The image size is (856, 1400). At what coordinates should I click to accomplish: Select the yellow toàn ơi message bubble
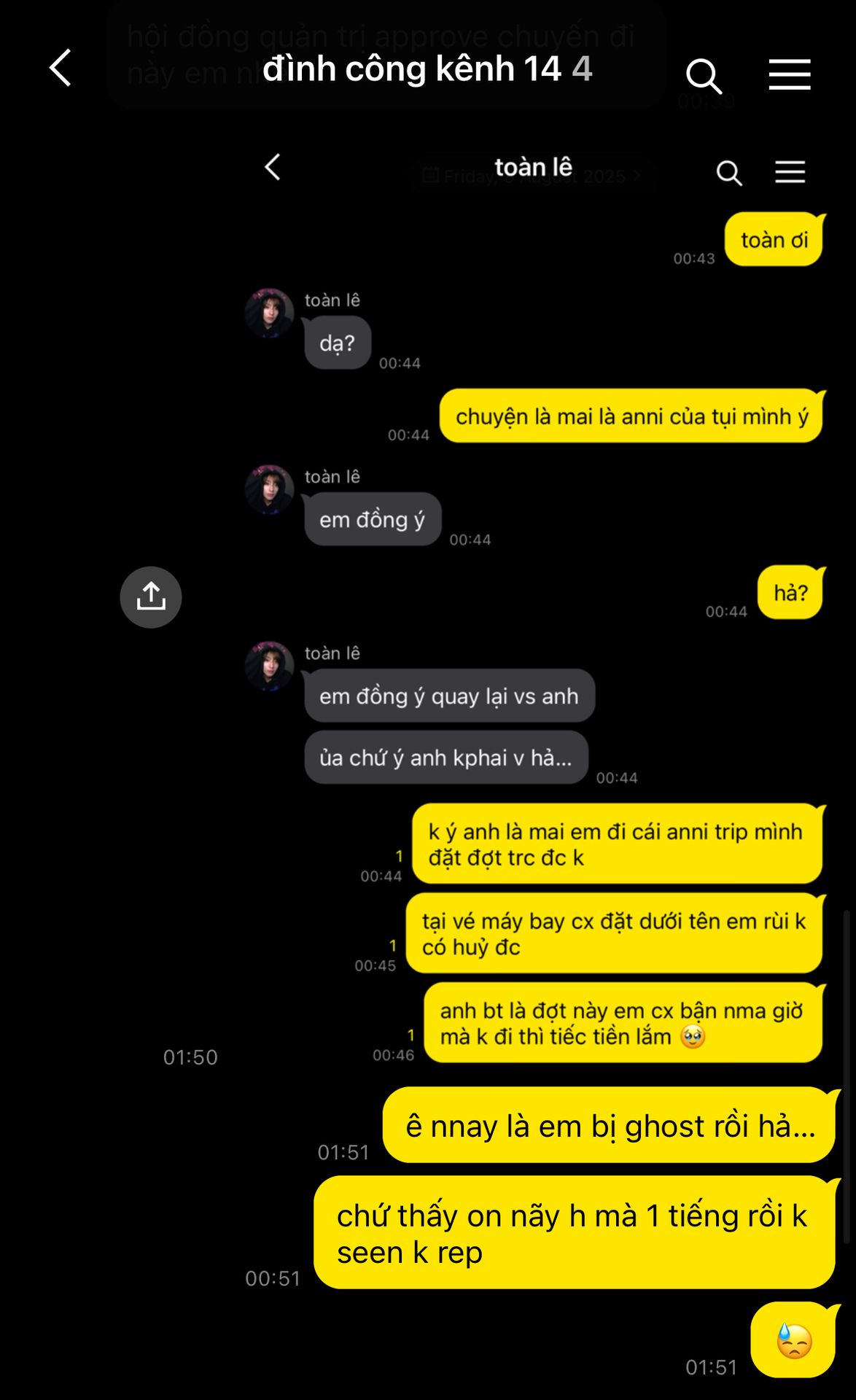[774, 239]
